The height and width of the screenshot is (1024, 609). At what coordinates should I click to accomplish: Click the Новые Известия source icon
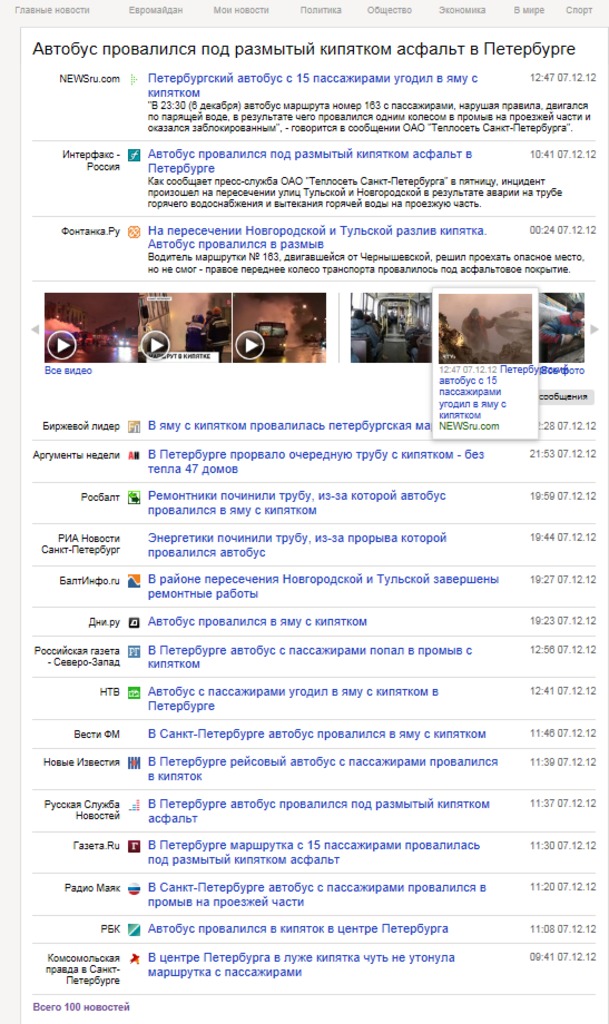tap(134, 763)
